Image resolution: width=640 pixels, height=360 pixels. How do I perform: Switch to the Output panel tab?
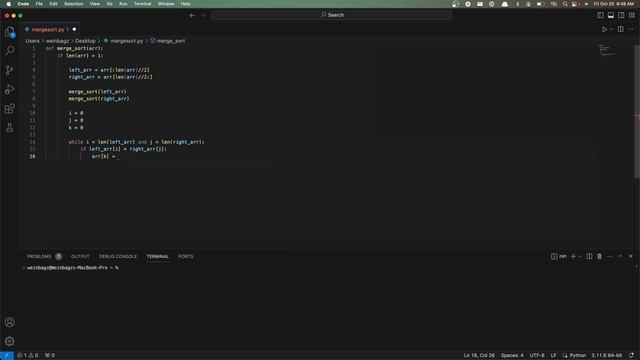tap(80, 256)
